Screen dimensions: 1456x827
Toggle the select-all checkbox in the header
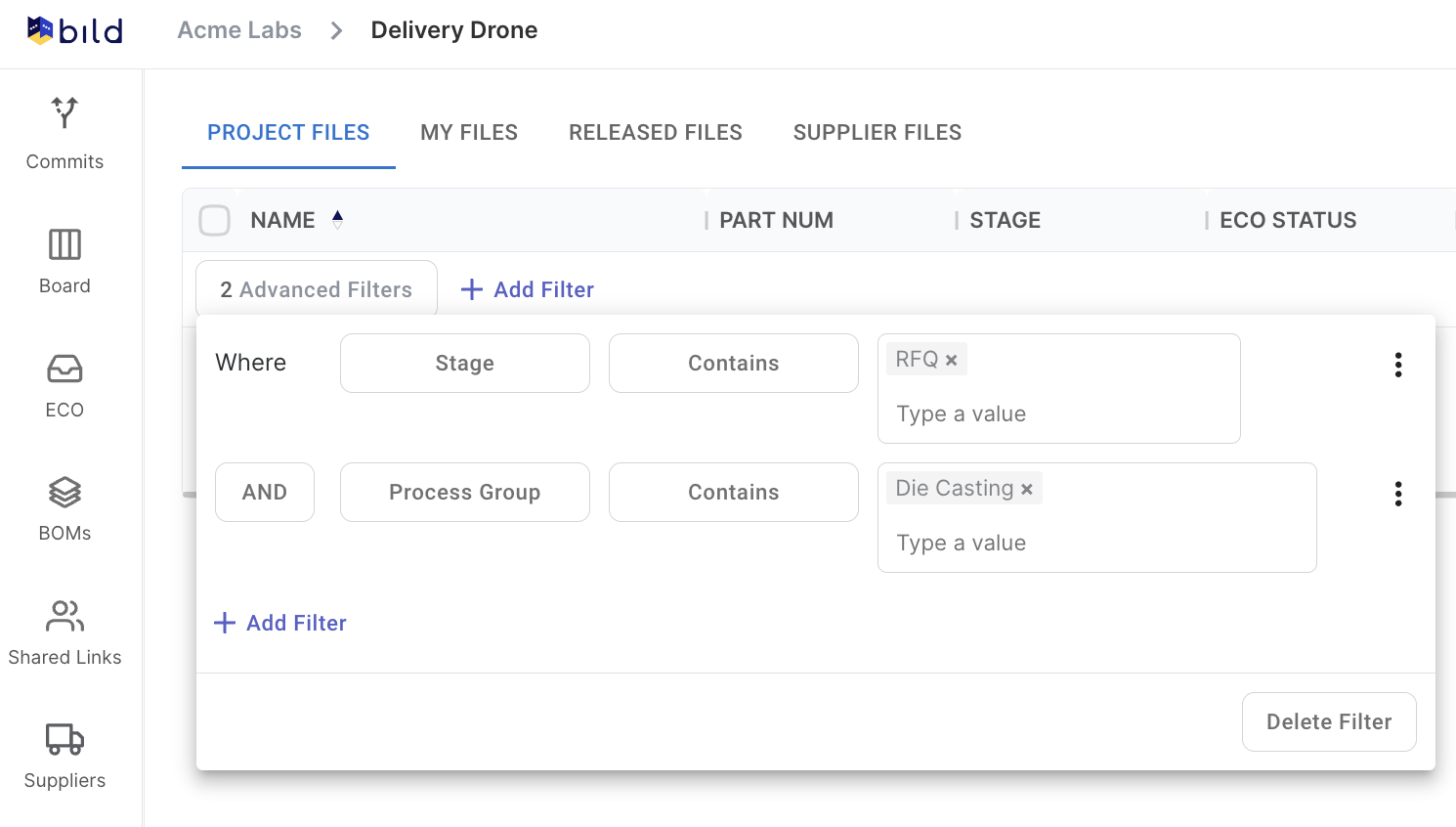214,220
